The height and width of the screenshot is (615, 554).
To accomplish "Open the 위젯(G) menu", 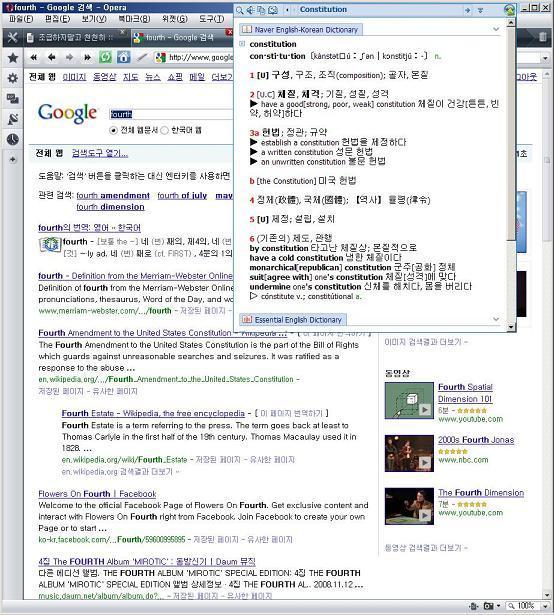I will (x=175, y=18).
